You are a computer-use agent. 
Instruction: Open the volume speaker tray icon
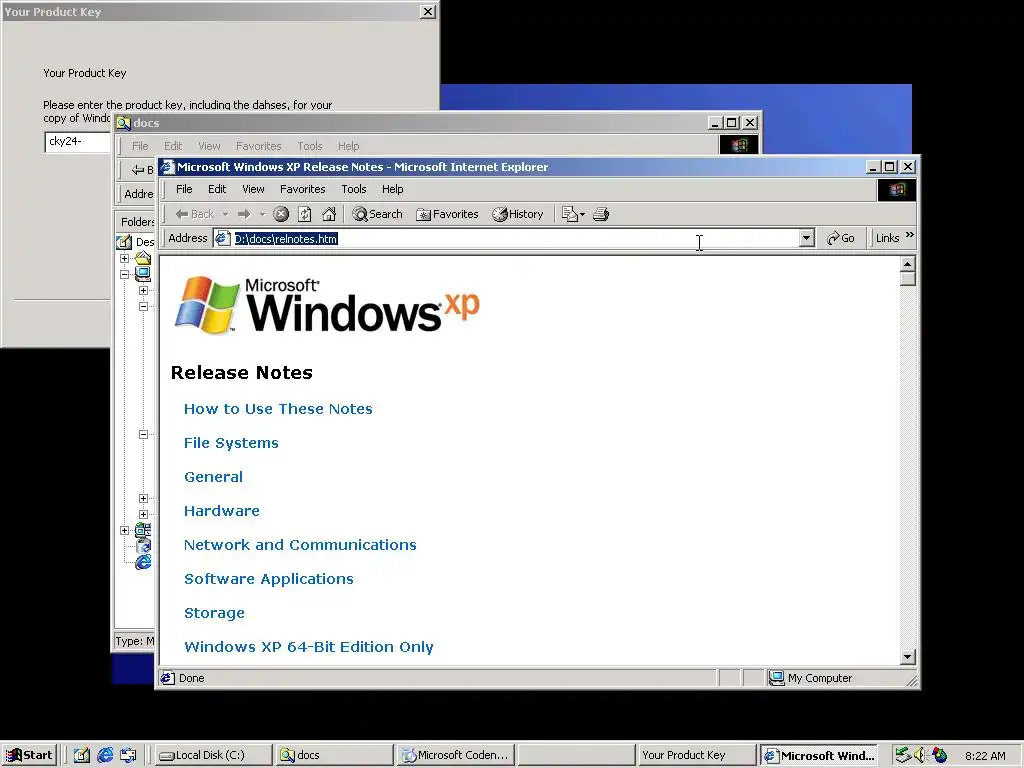pos(921,755)
